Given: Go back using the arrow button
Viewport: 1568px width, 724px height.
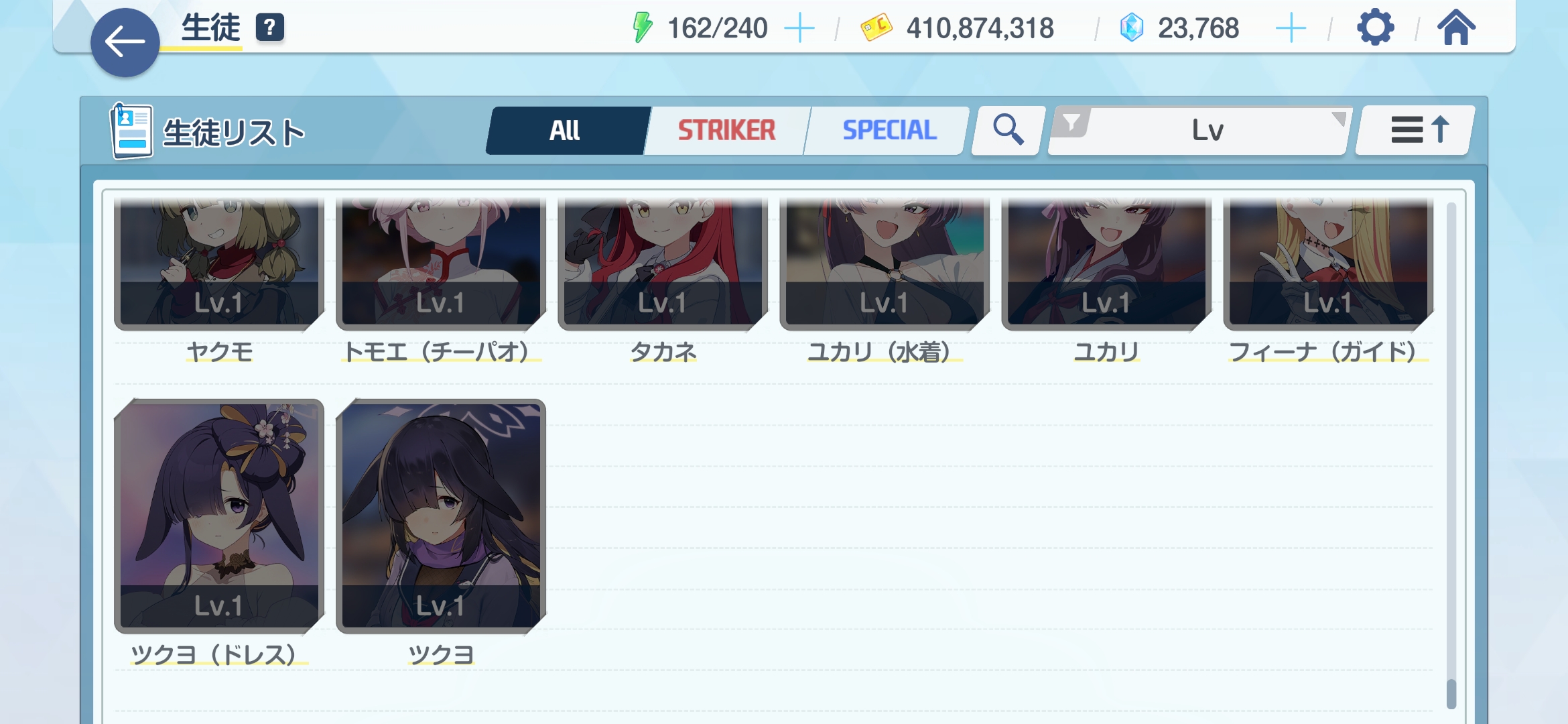Looking at the screenshot, I should point(125,42).
